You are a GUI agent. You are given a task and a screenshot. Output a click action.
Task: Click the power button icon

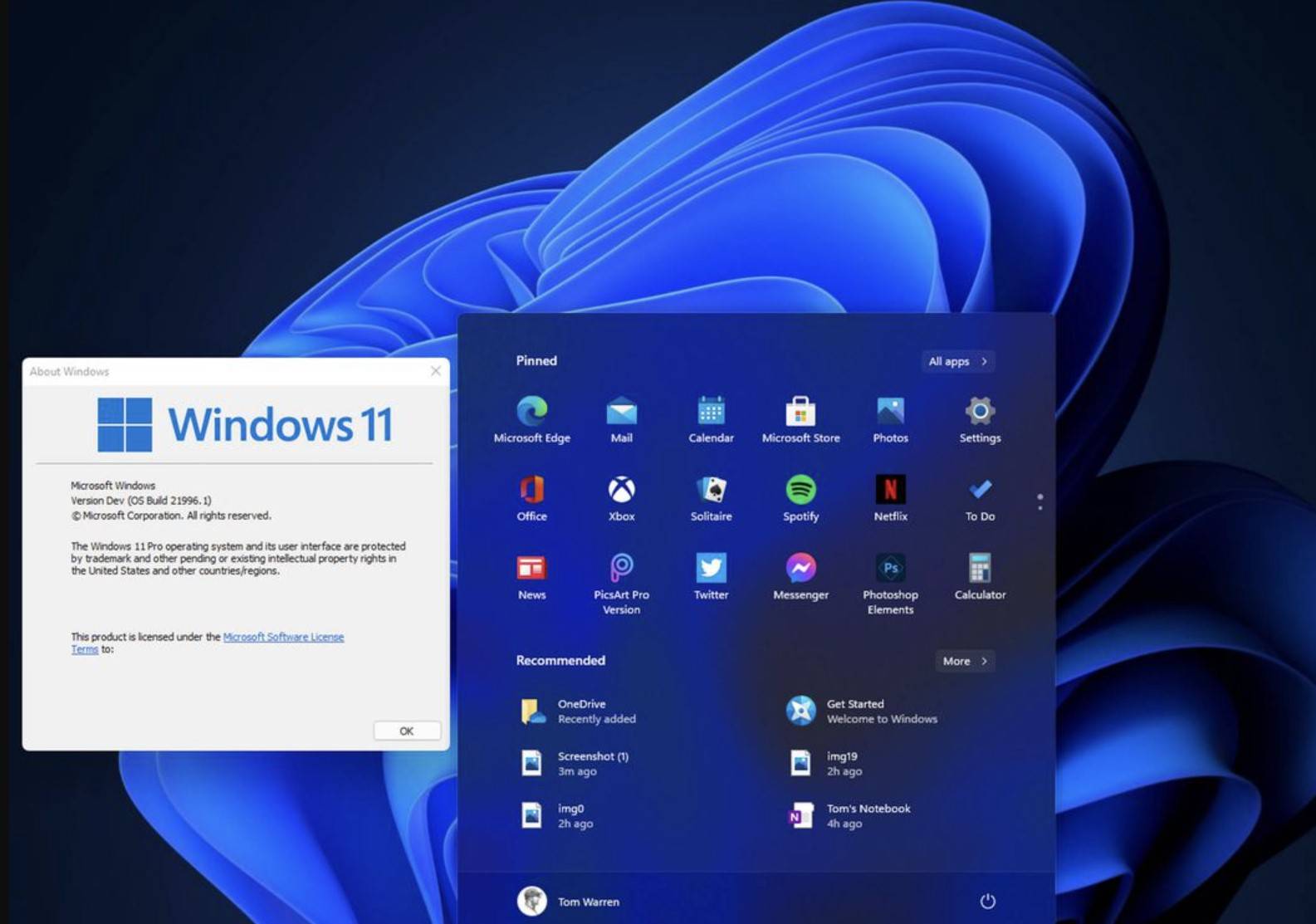coord(987,901)
